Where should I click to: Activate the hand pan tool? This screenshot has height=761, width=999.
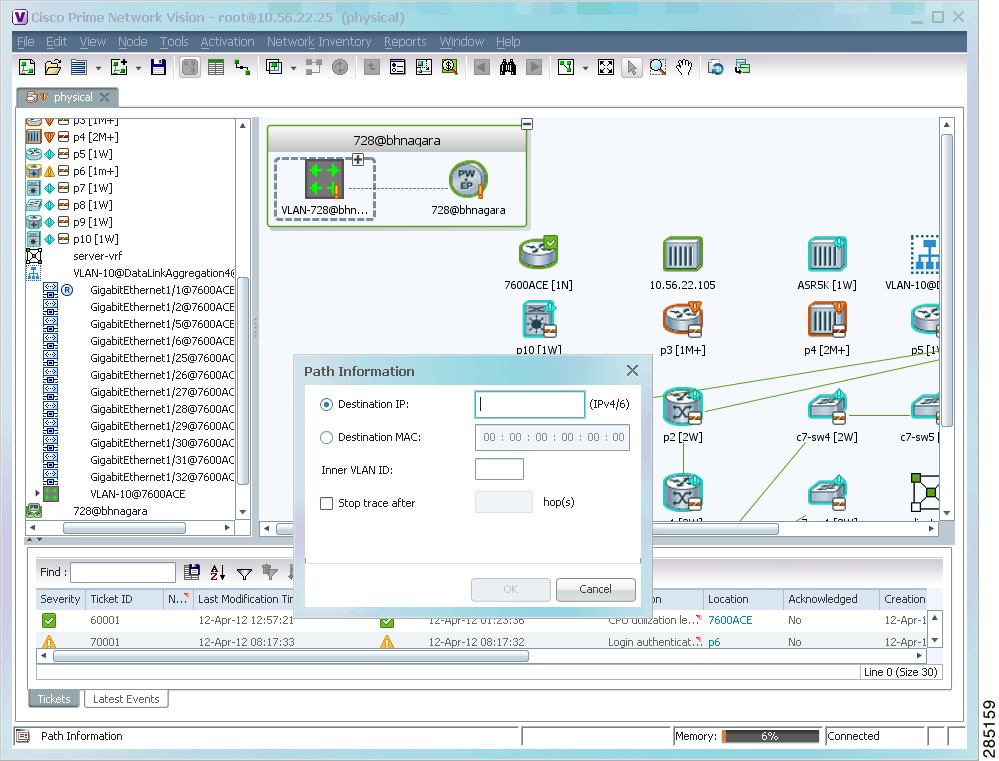click(684, 67)
